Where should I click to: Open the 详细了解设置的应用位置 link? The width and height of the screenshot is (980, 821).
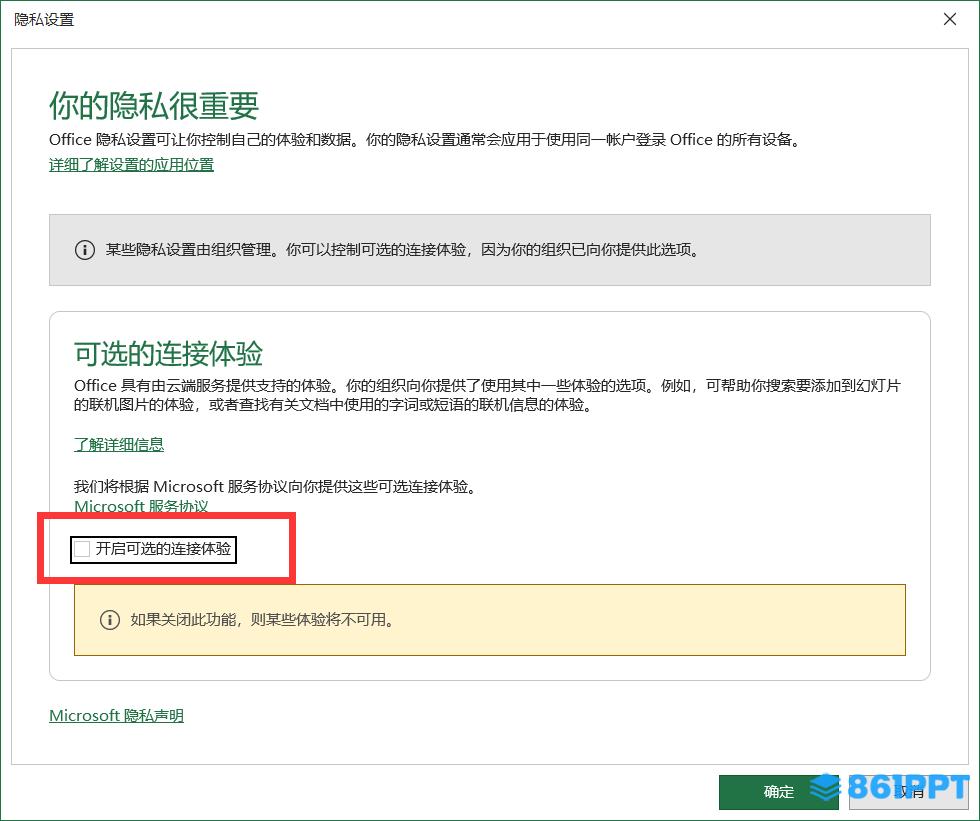point(131,165)
